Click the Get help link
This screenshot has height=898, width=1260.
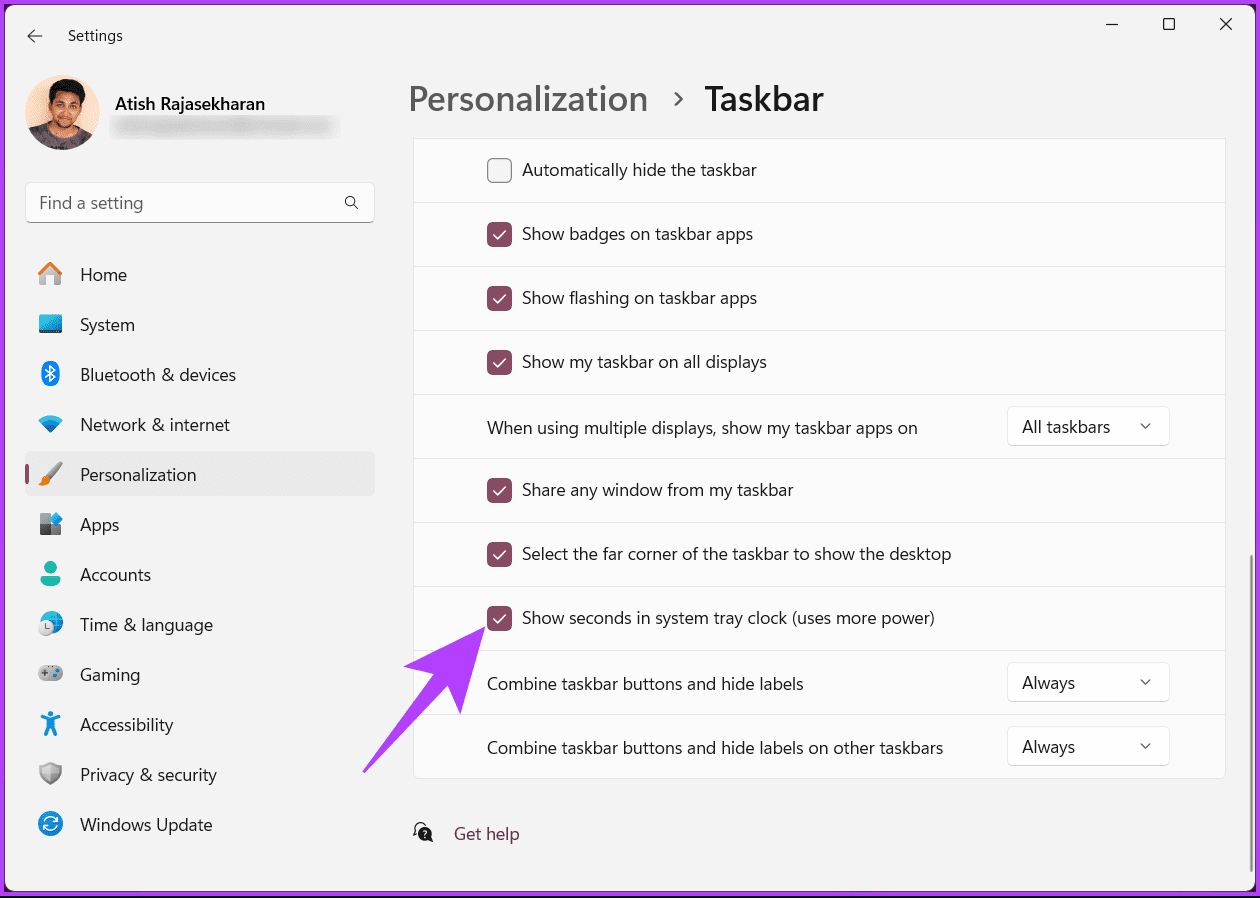click(486, 834)
